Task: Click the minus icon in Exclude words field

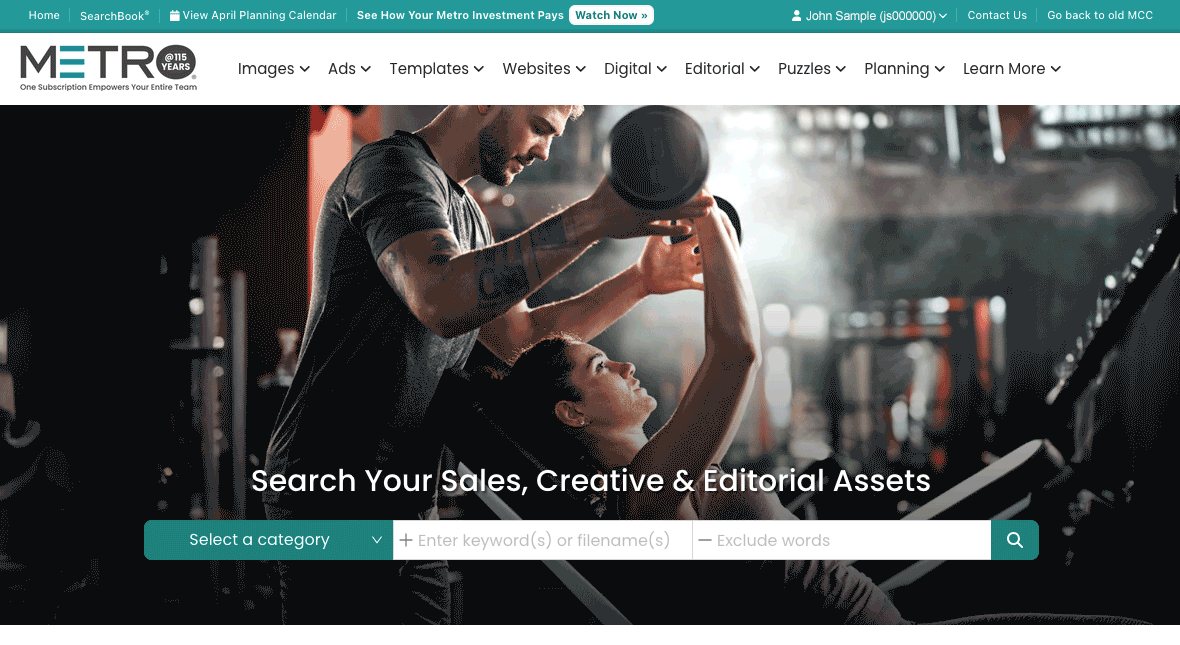Action: pyautogui.click(x=704, y=540)
